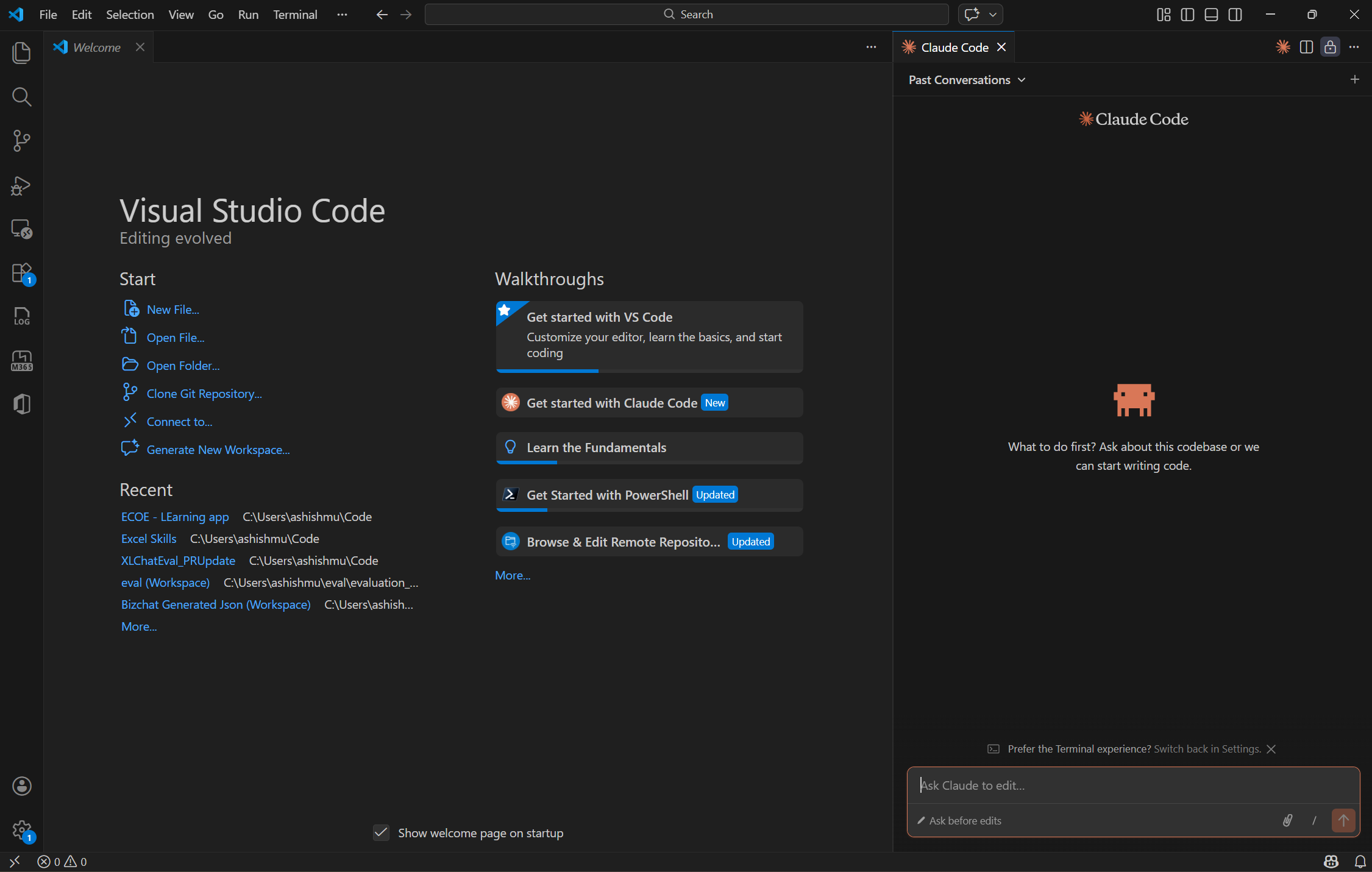Split the Claude Code editor right
Screen dimensions: 1372x872
[1306, 47]
